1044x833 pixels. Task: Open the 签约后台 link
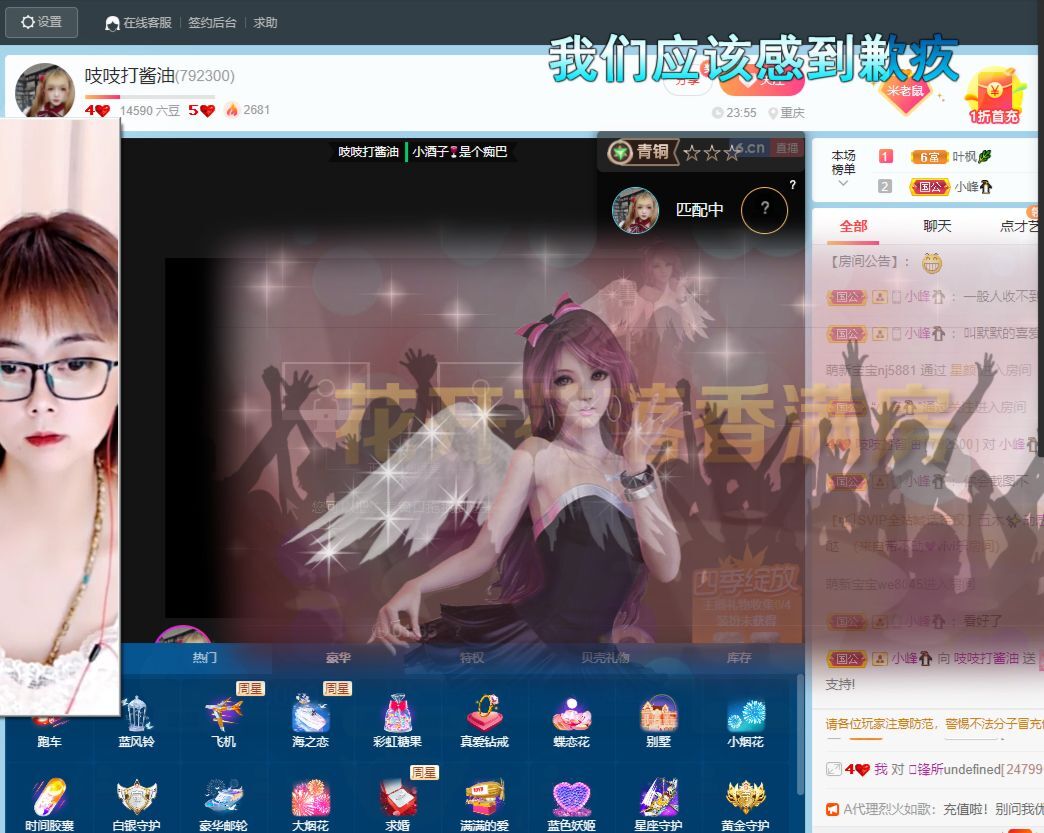pos(212,23)
